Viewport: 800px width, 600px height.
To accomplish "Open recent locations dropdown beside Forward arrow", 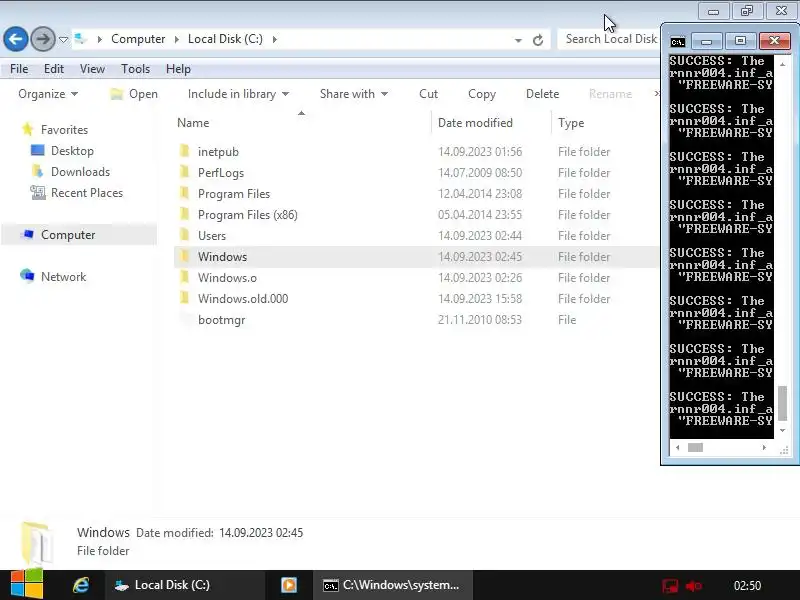I will pyautogui.click(x=63, y=39).
